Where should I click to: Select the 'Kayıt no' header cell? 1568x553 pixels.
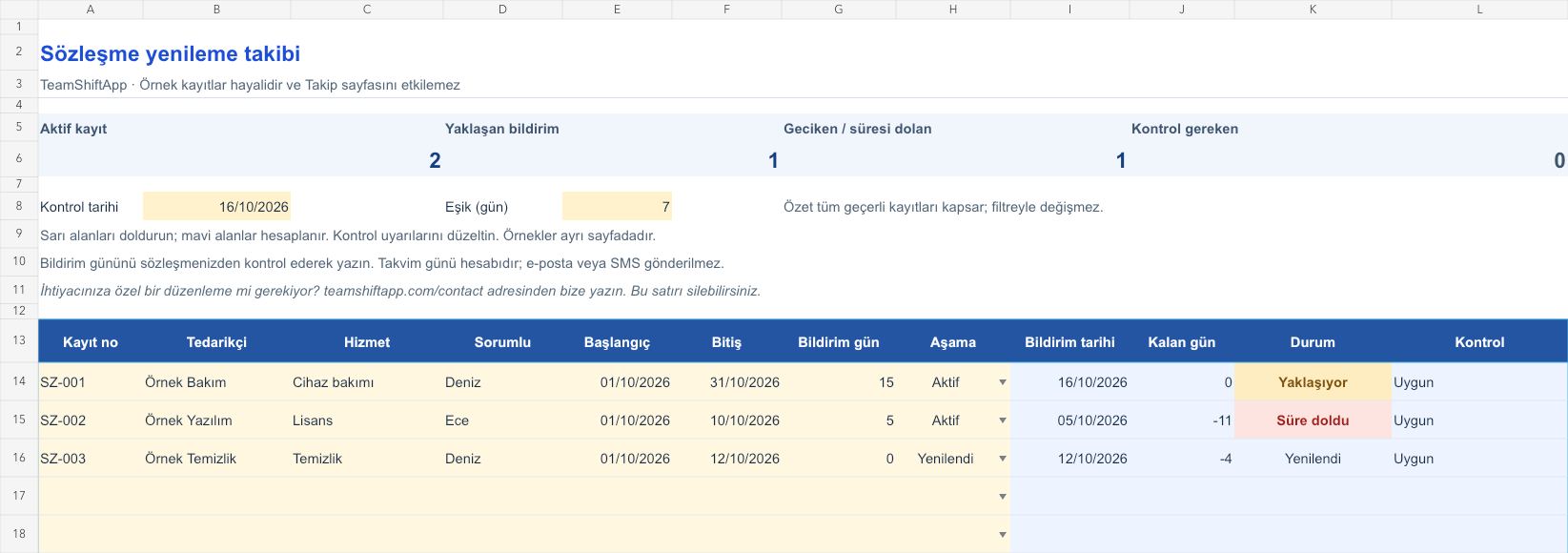(x=91, y=342)
